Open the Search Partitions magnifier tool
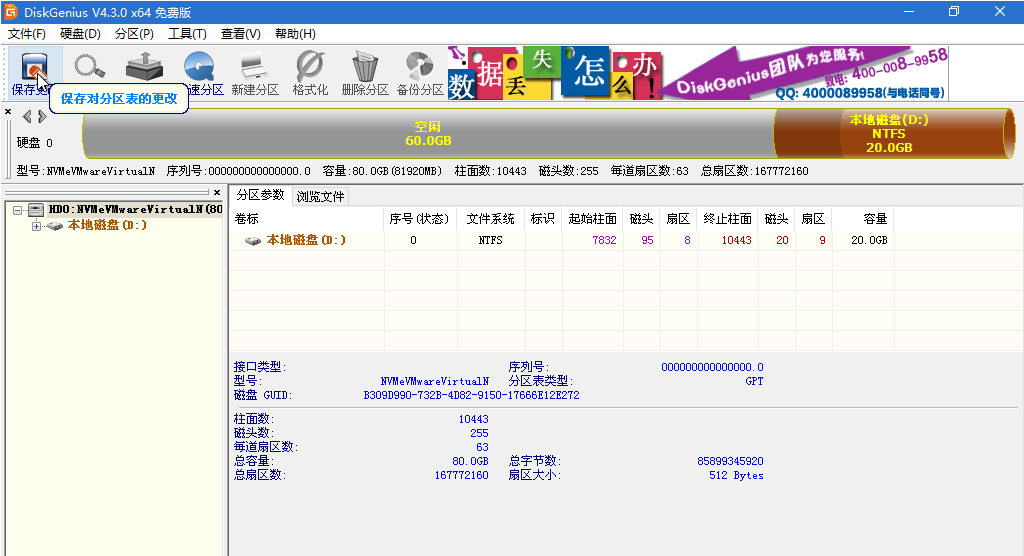 (89, 66)
